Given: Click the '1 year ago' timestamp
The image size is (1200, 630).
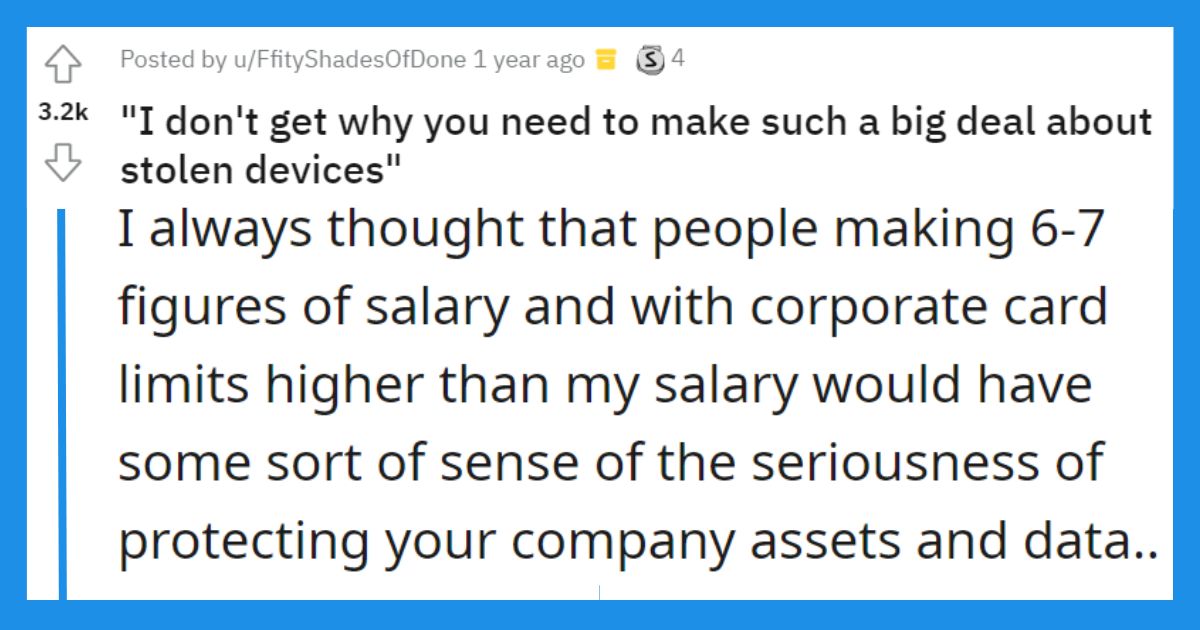Looking at the screenshot, I should 529,60.
